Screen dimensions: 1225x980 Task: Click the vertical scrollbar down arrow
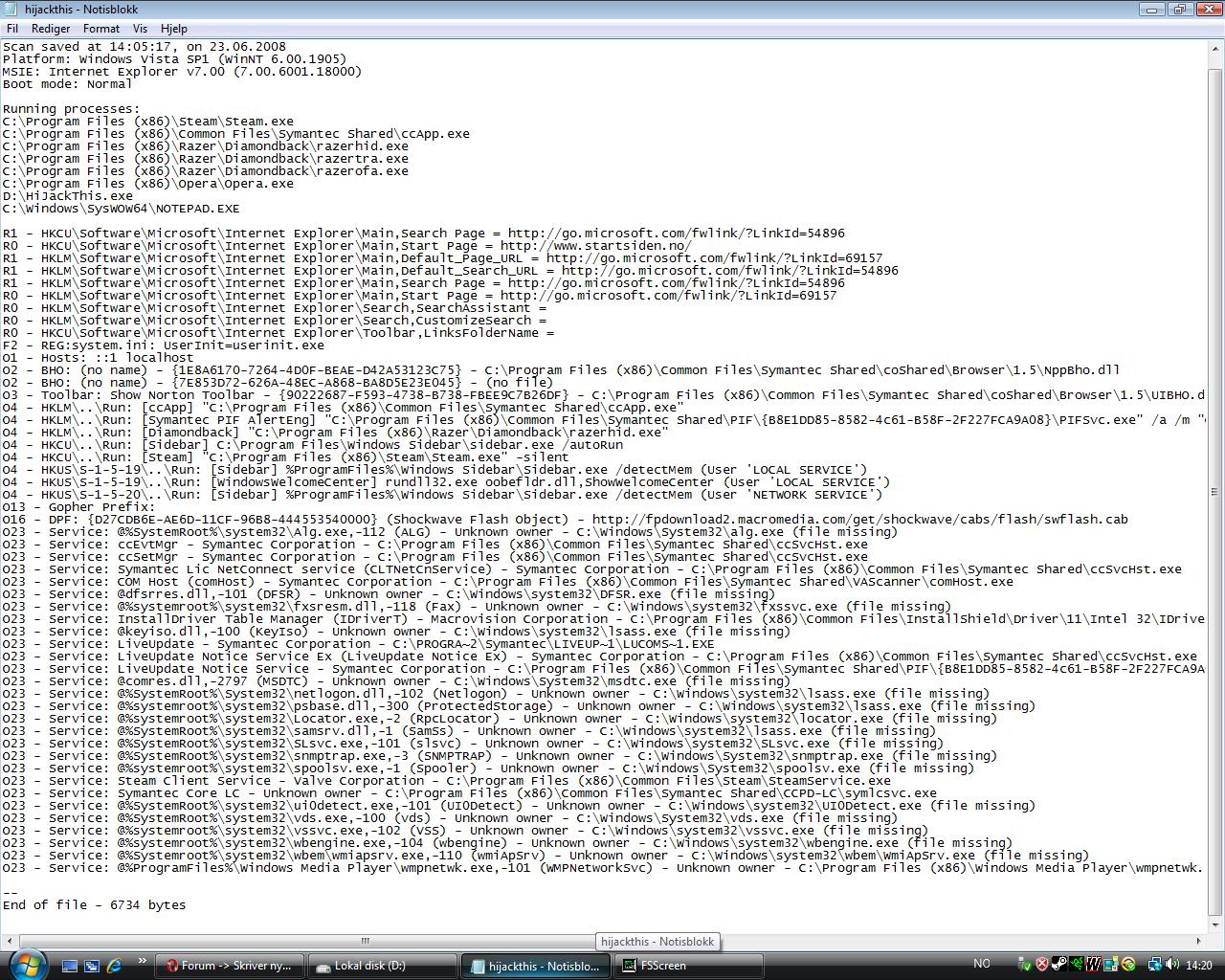coord(1215,925)
